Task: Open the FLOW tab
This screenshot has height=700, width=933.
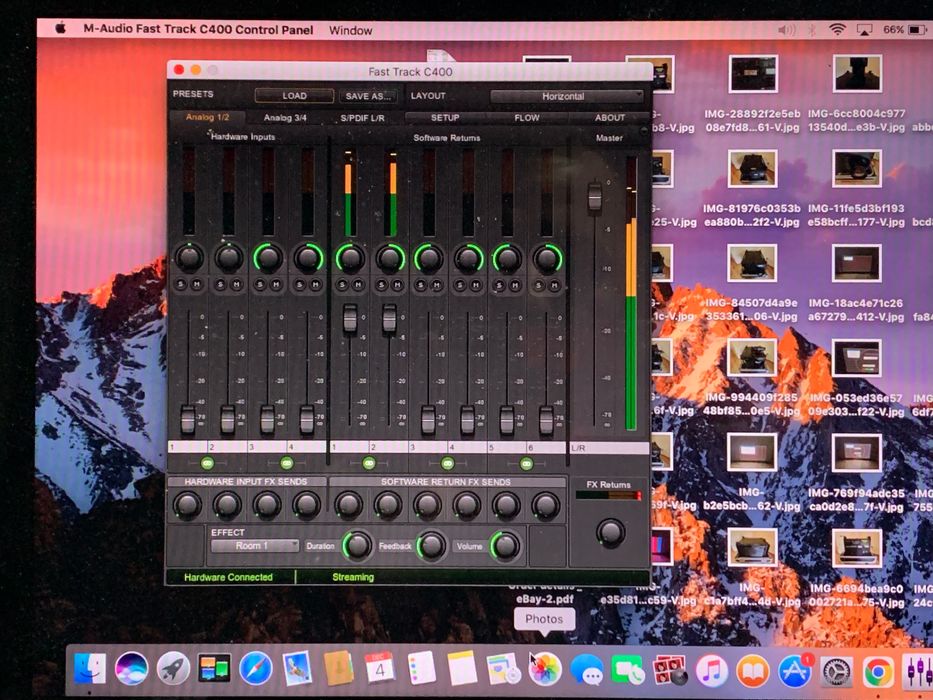Action: 527,118
